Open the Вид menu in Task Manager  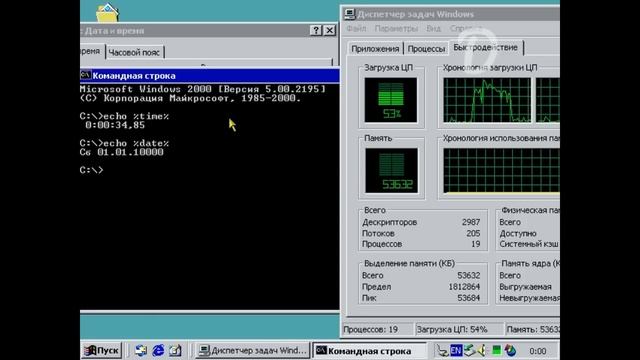(433, 29)
